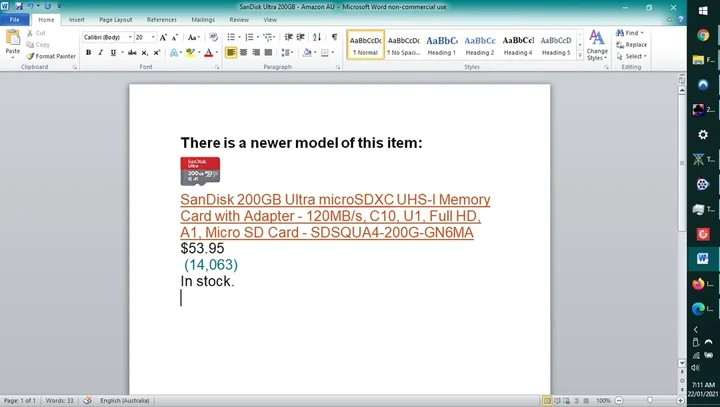
Task: Minimize the ribbon using caret icon
Action: coord(669,20)
